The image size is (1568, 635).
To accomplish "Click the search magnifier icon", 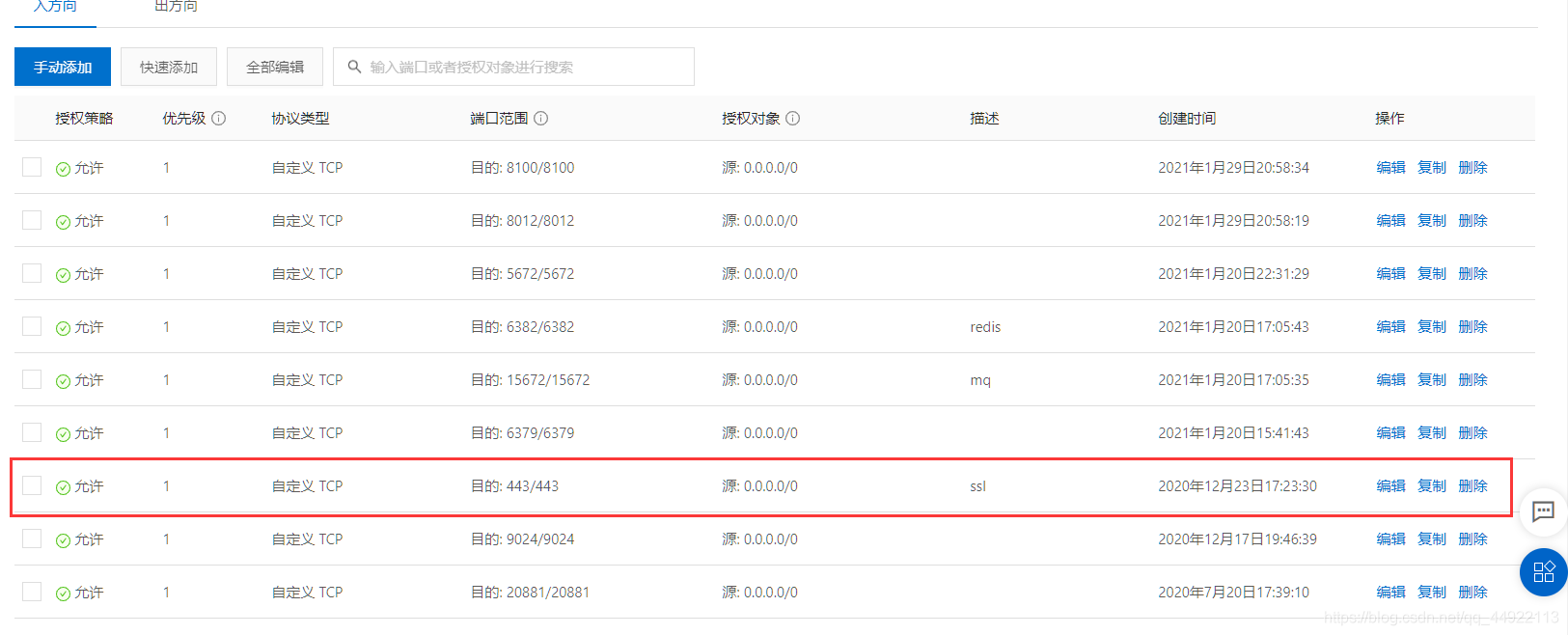I will (354, 67).
